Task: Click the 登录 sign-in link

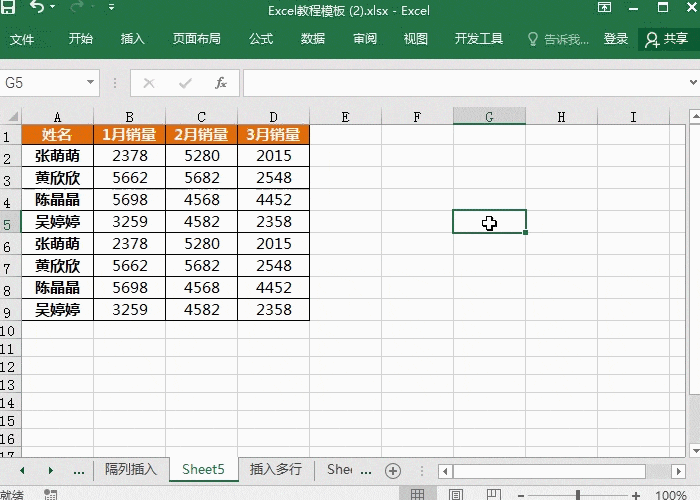Action: point(616,39)
